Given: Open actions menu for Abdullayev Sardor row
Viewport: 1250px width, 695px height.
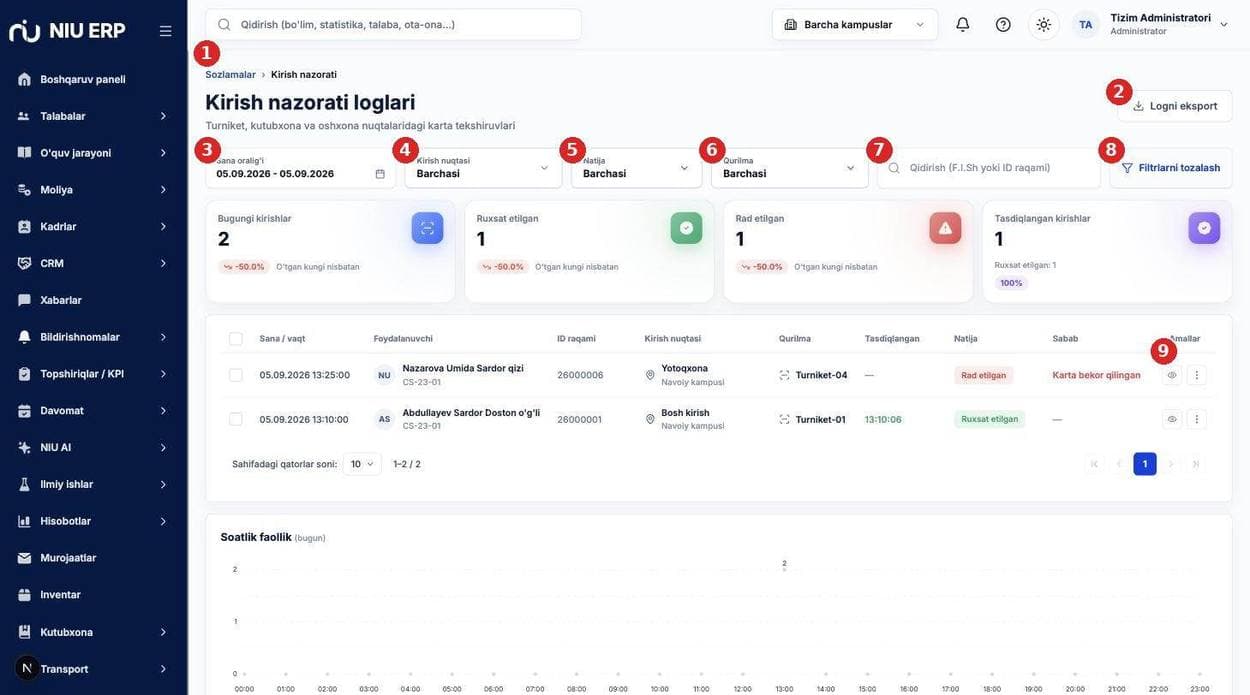Looking at the screenshot, I should pos(1197,419).
